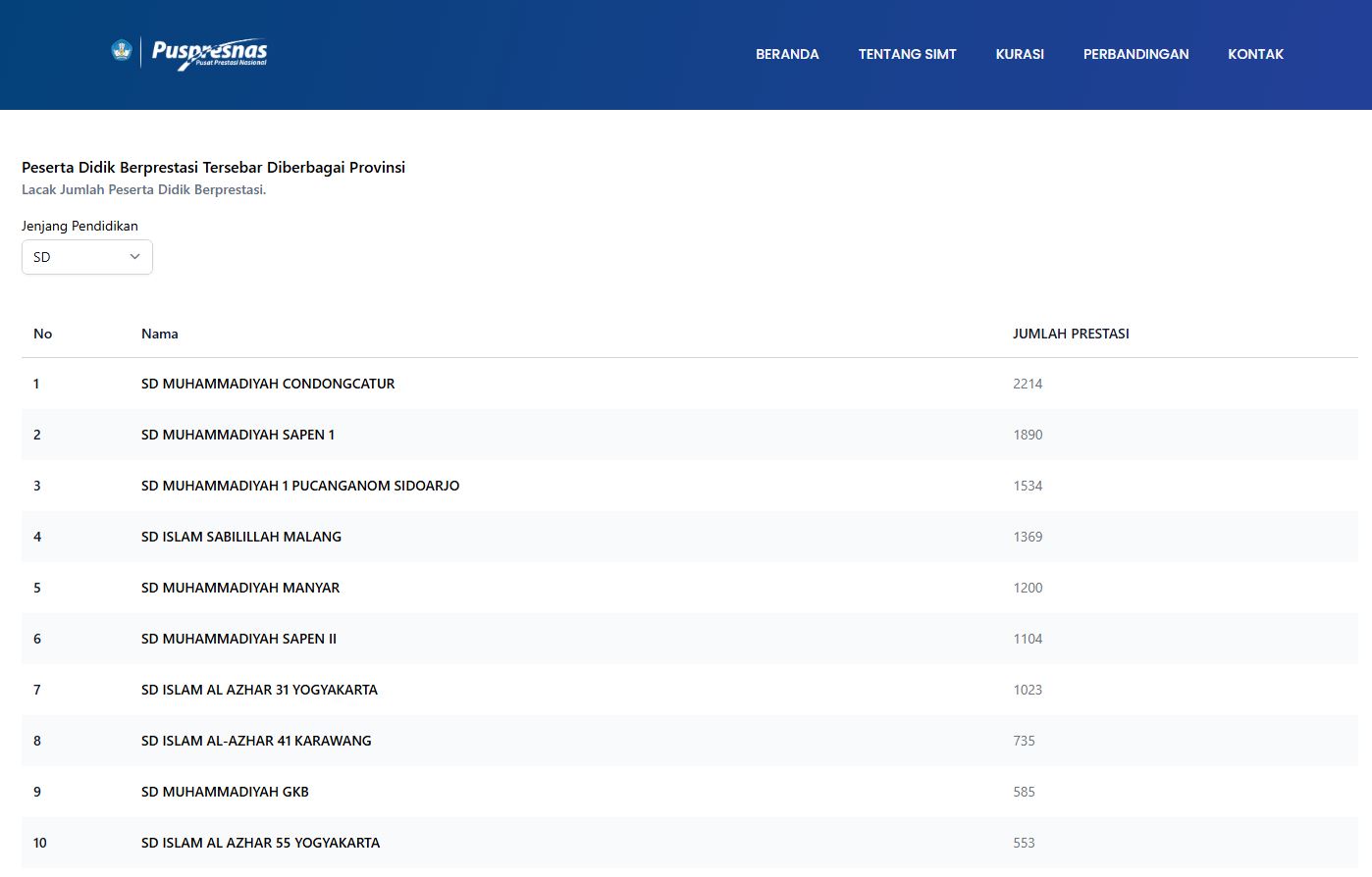
Task: Select SD ISLAM AL-AZHAR 41 KARAWANG
Action: 256,741
